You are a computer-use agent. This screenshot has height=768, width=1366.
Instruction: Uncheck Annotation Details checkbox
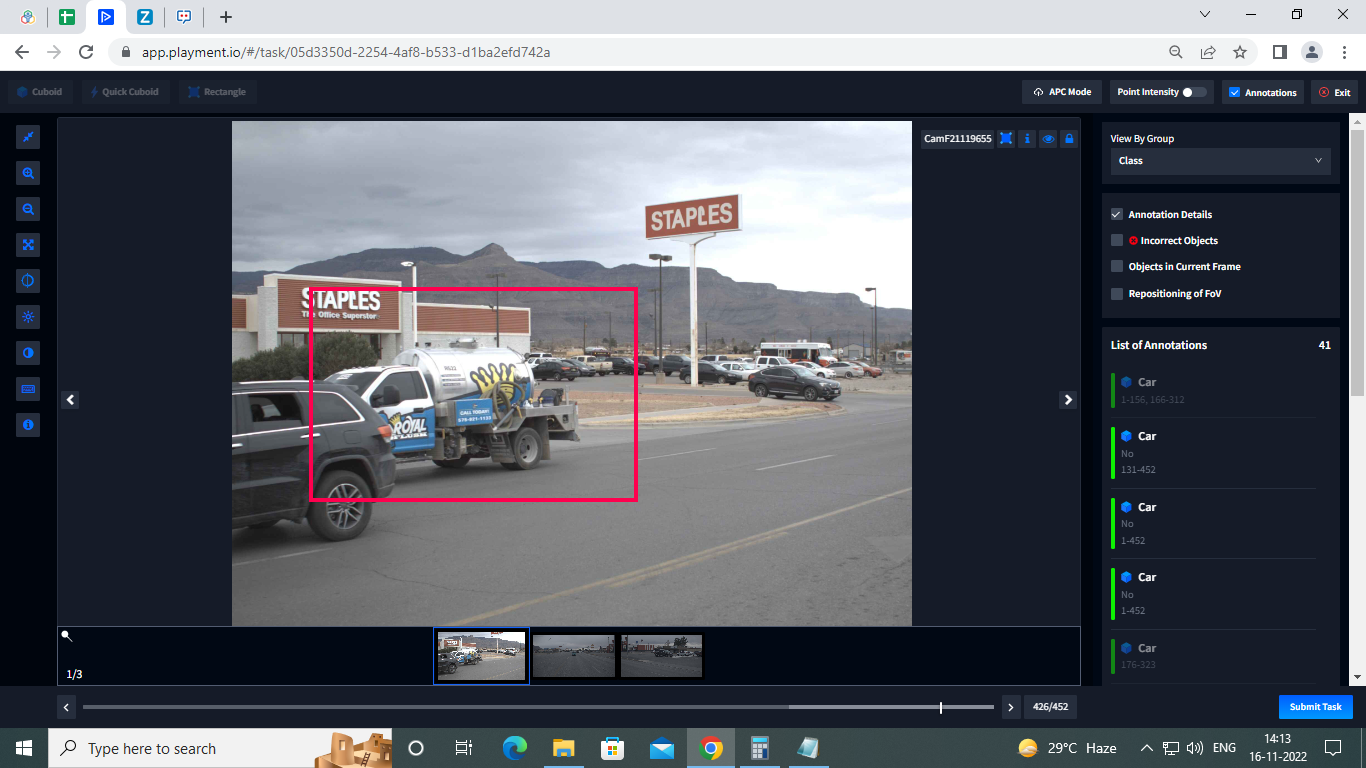pyautogui.click(x=1117, y=214)
